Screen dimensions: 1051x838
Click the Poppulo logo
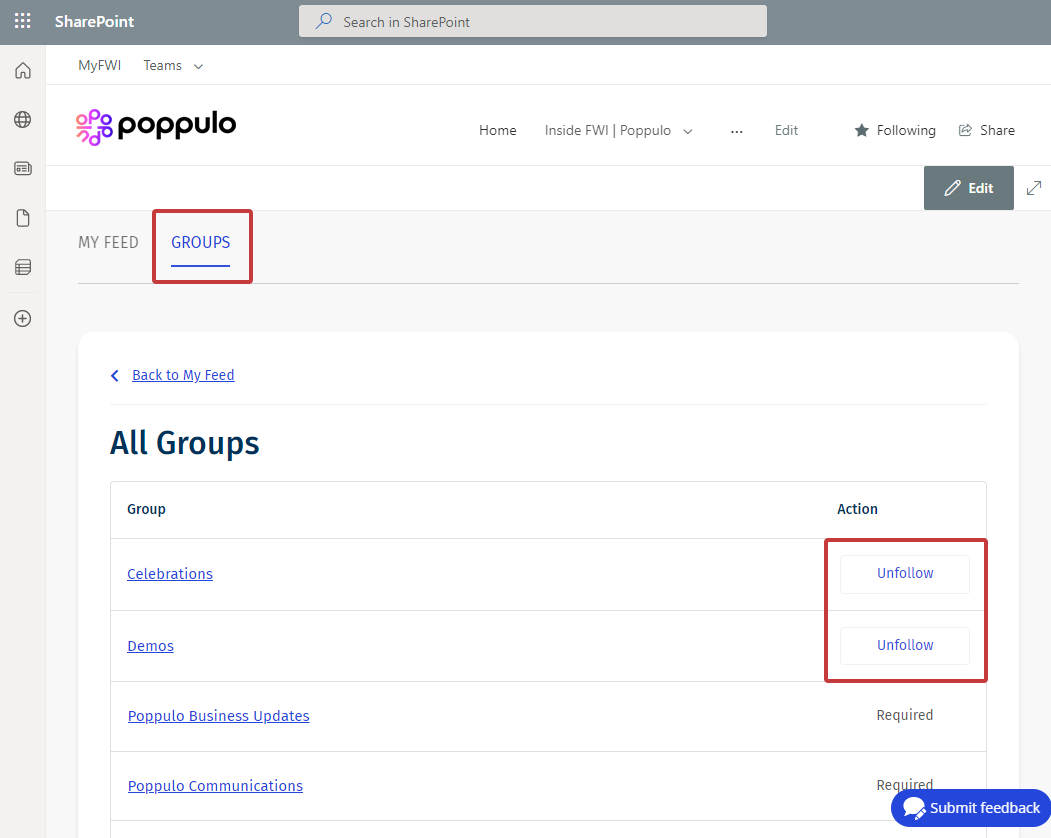[x=156, y=126]
